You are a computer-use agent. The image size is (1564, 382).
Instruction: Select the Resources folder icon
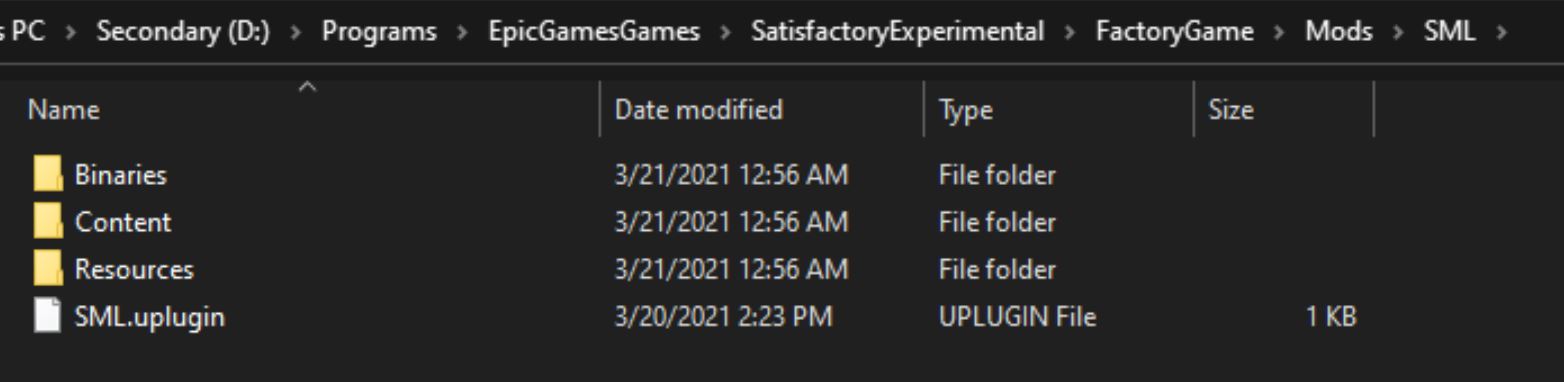click(47, 269)
